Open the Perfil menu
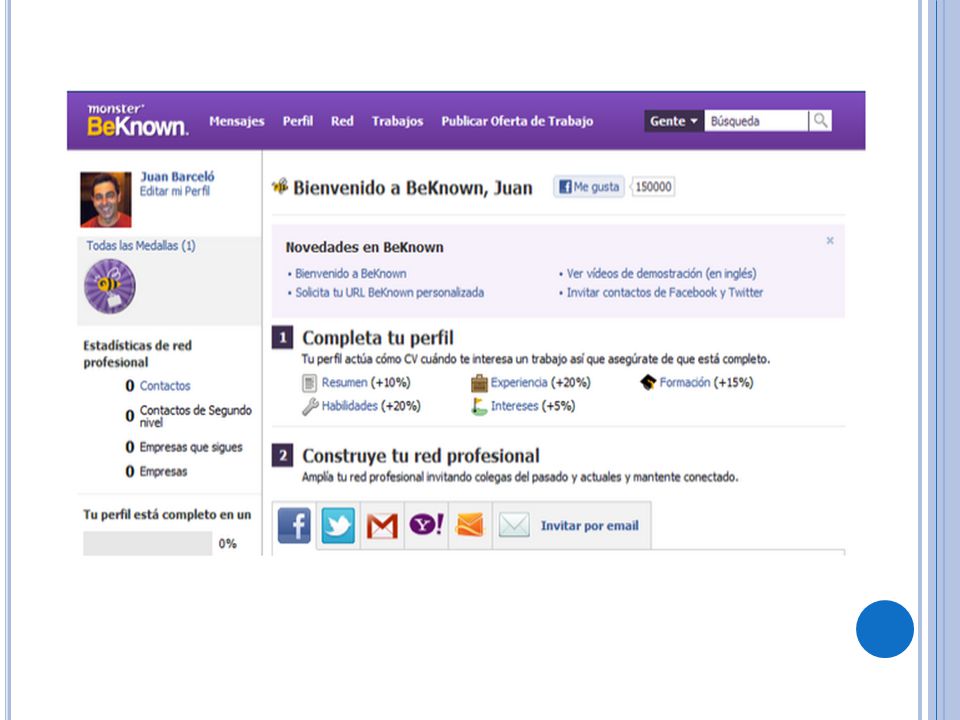 (x=298, y=121)
